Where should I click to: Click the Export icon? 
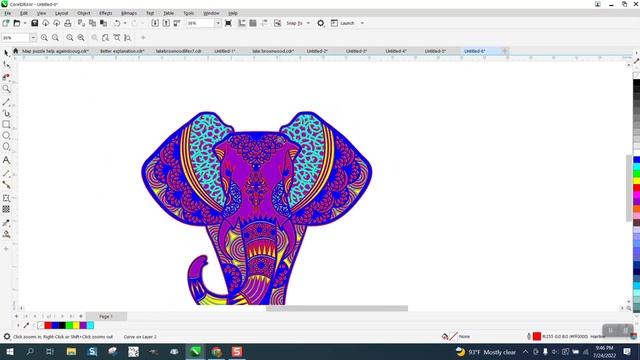point(166,23)
